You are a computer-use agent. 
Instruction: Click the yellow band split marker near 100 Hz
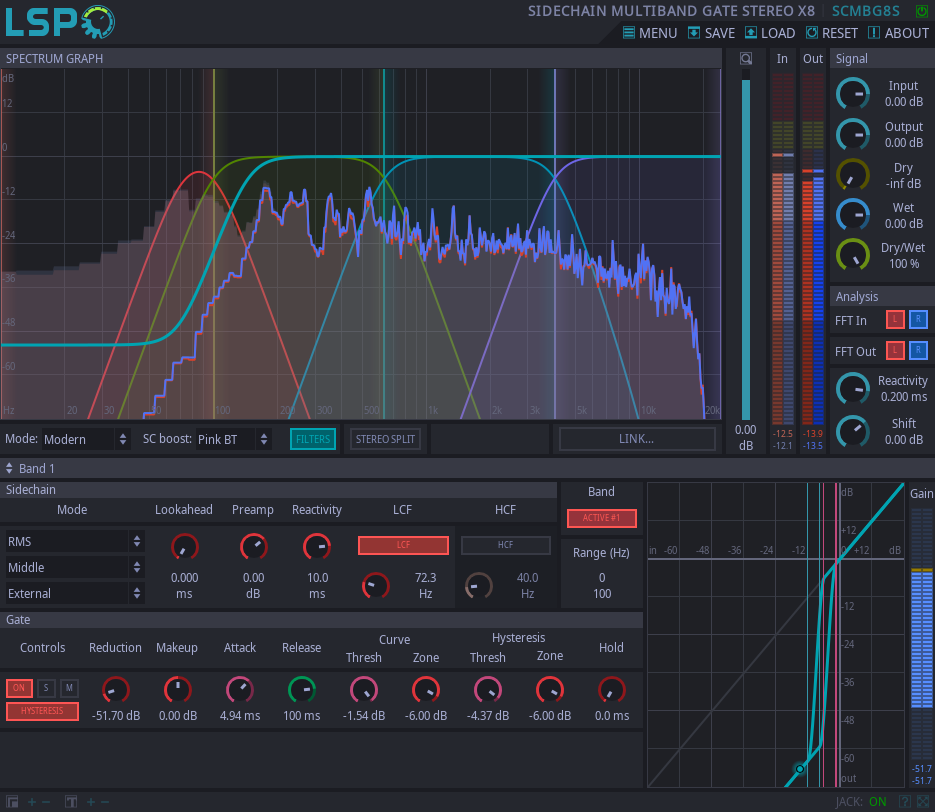(214, 243)
